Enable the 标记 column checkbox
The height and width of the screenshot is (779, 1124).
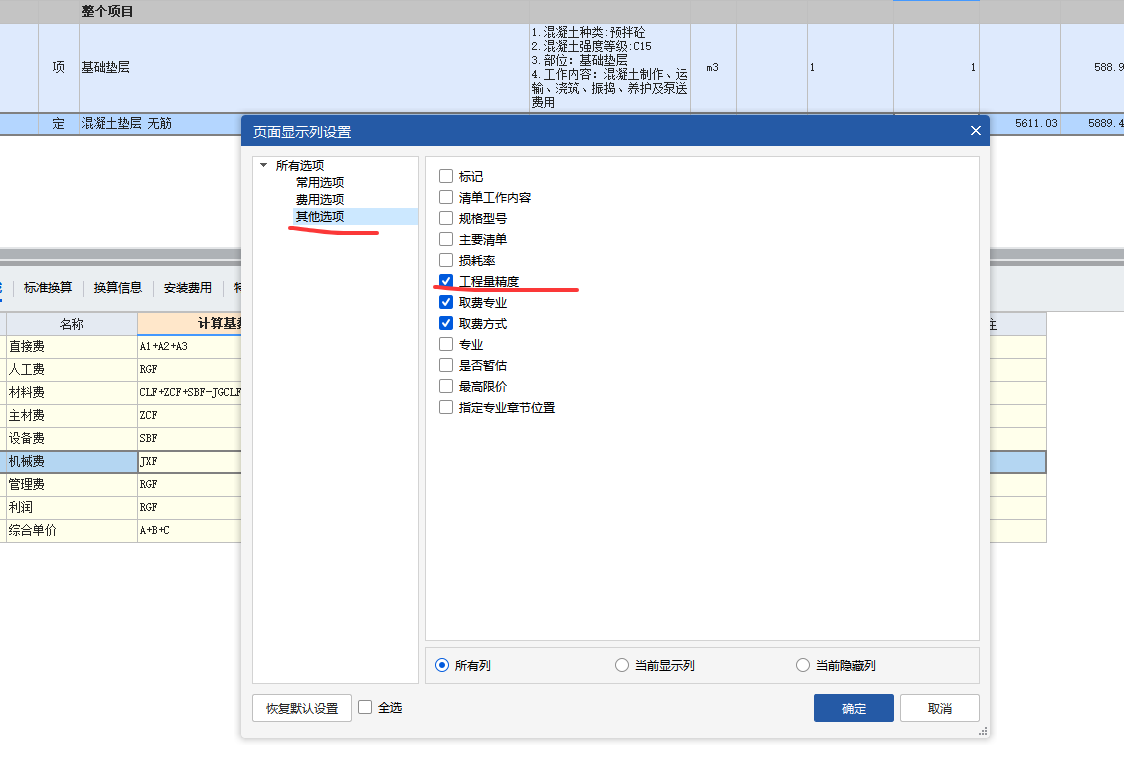pyautogui.click(x=446, y=176)
